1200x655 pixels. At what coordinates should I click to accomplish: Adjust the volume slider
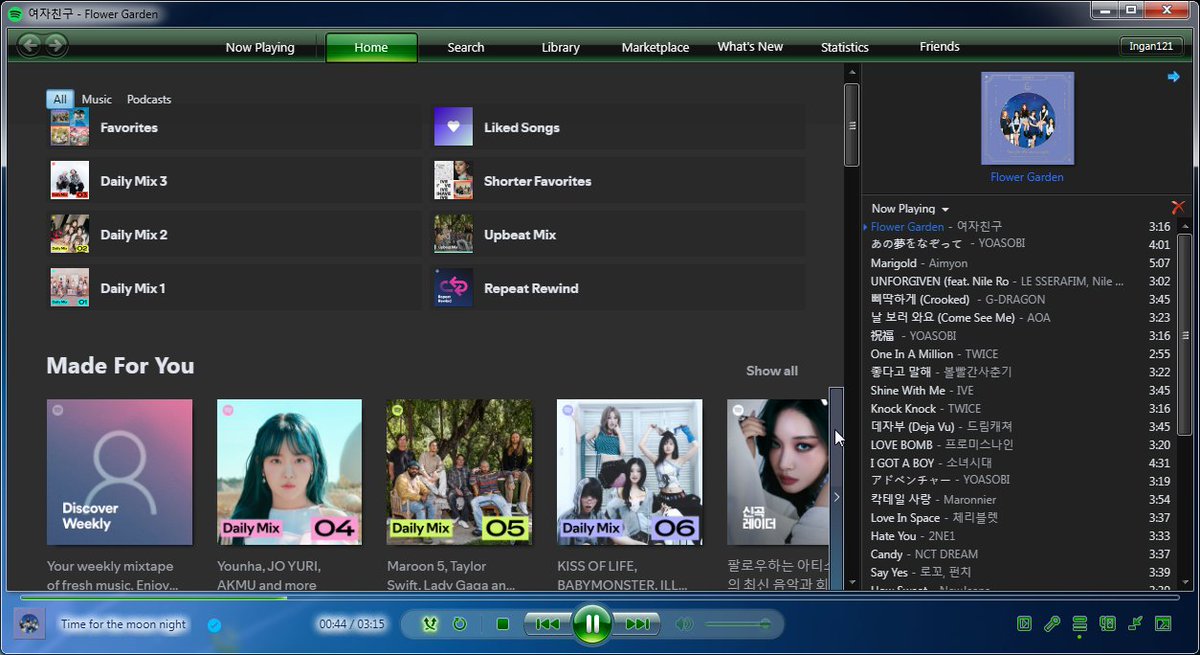tap(738, 624)
